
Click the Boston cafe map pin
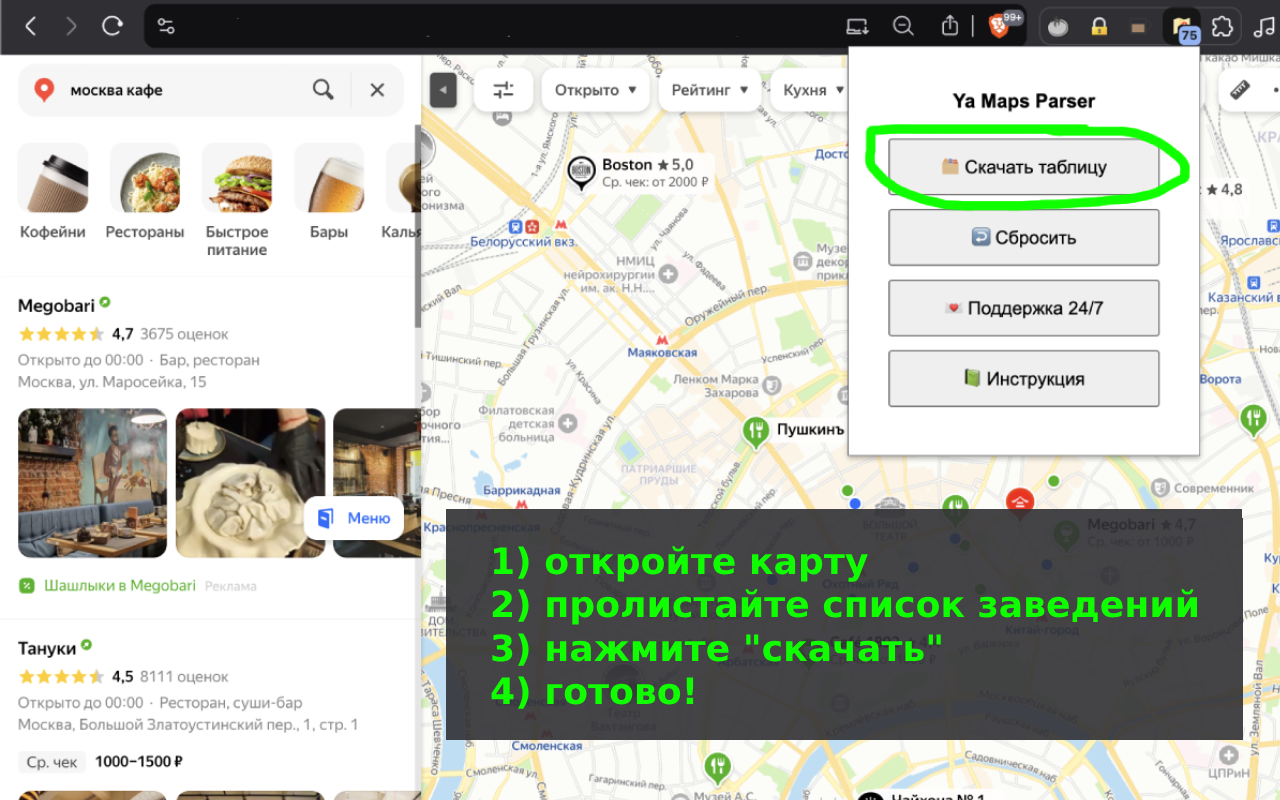click(x=581, y=173)
